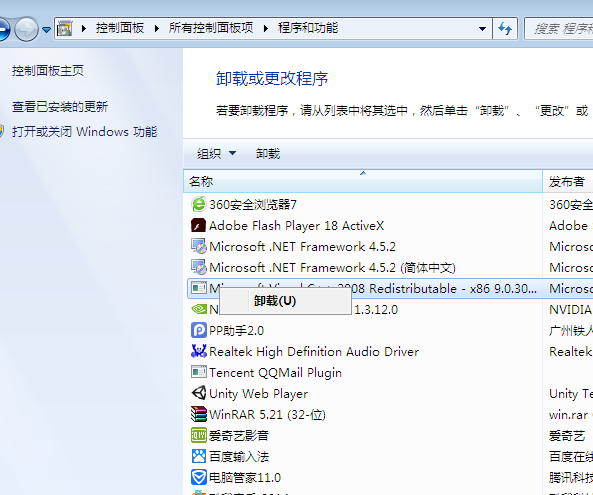
Task: Click the Adobe Flash Player icon
Action: (199, 226)
